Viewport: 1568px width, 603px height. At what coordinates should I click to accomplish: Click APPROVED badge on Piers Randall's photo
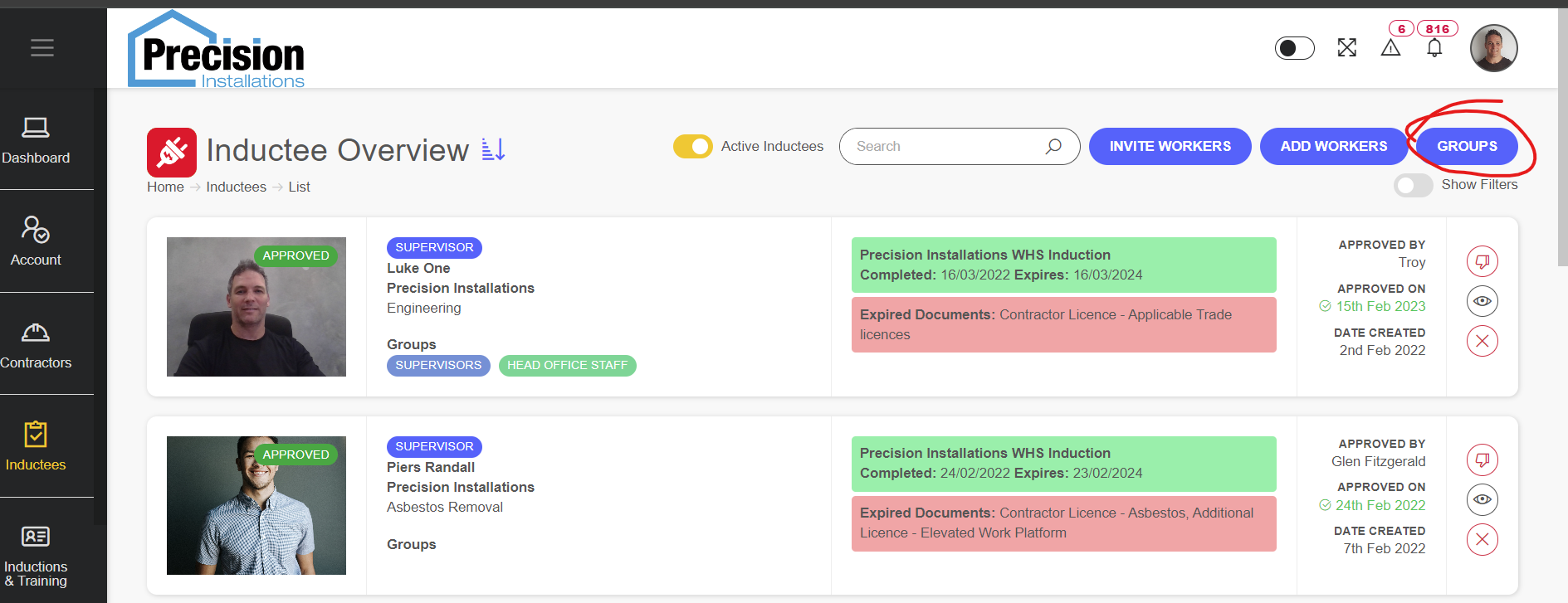296,455
